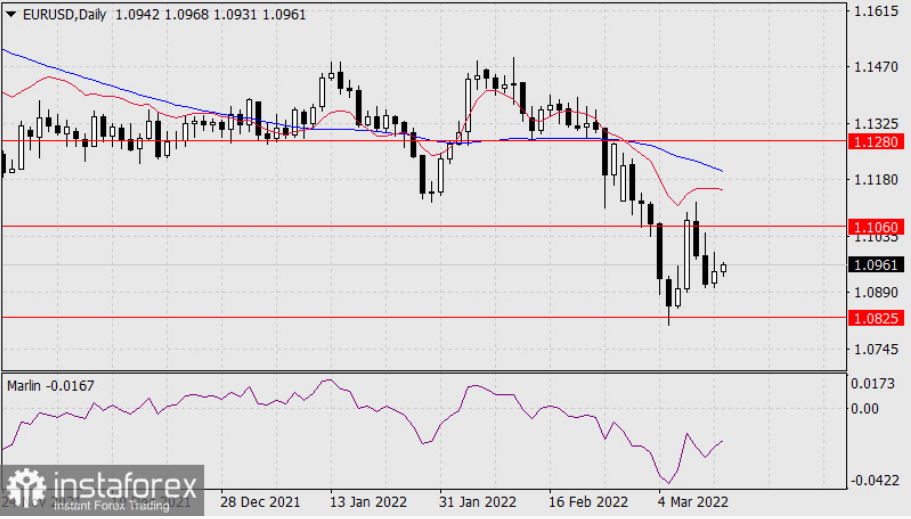Click the 28 Dec 2021 date label
The width and height of the screenshot is (911, 519).
[x=260, y=502]
